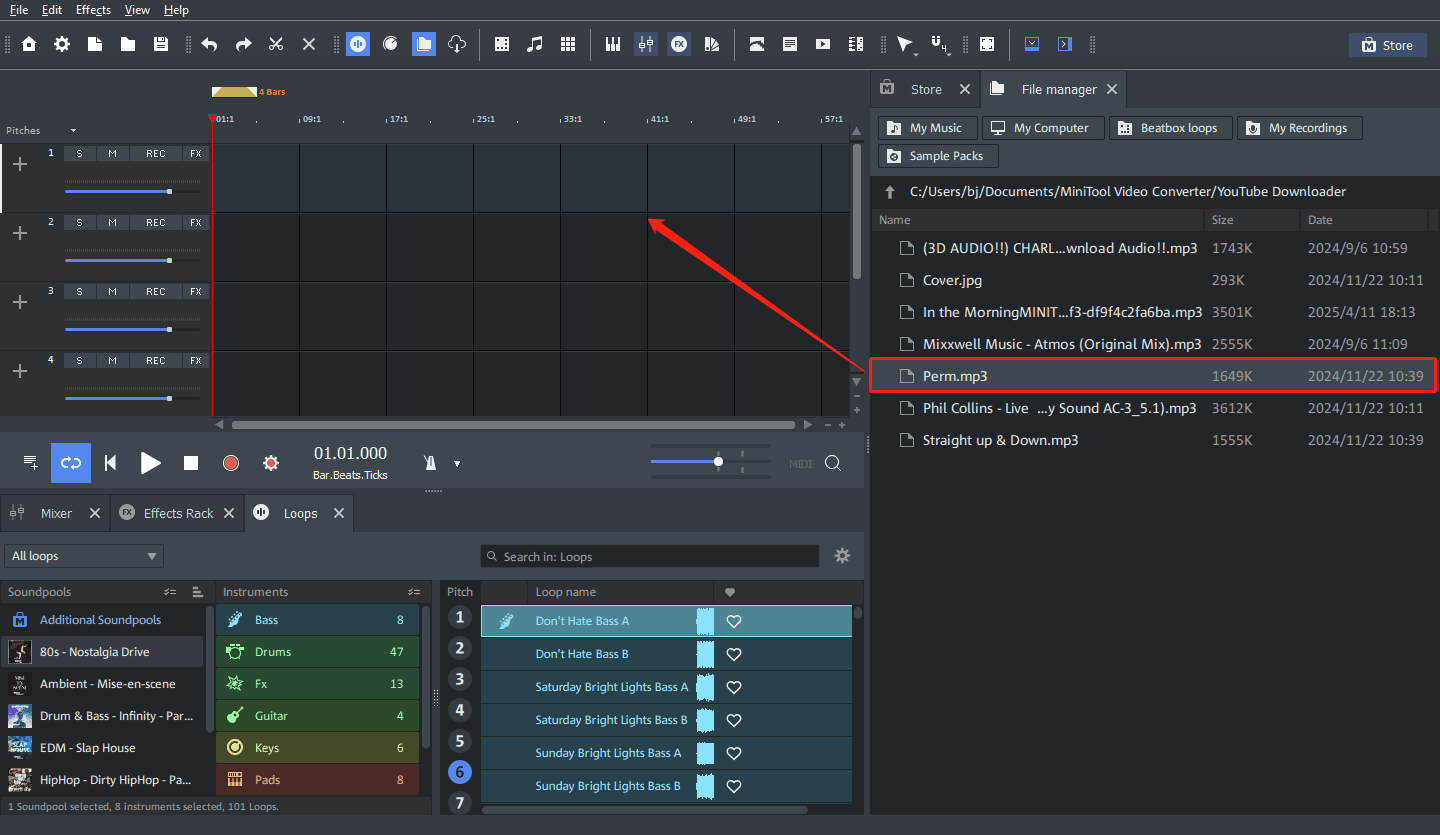
Task: Solo track 1 with S button
Action: pos(79,153)
